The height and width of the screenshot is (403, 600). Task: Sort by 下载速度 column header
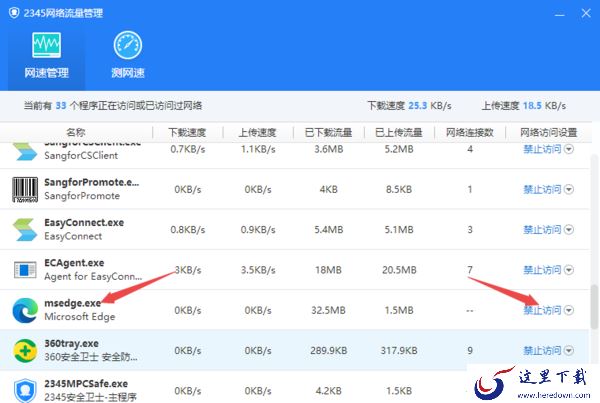187,132
